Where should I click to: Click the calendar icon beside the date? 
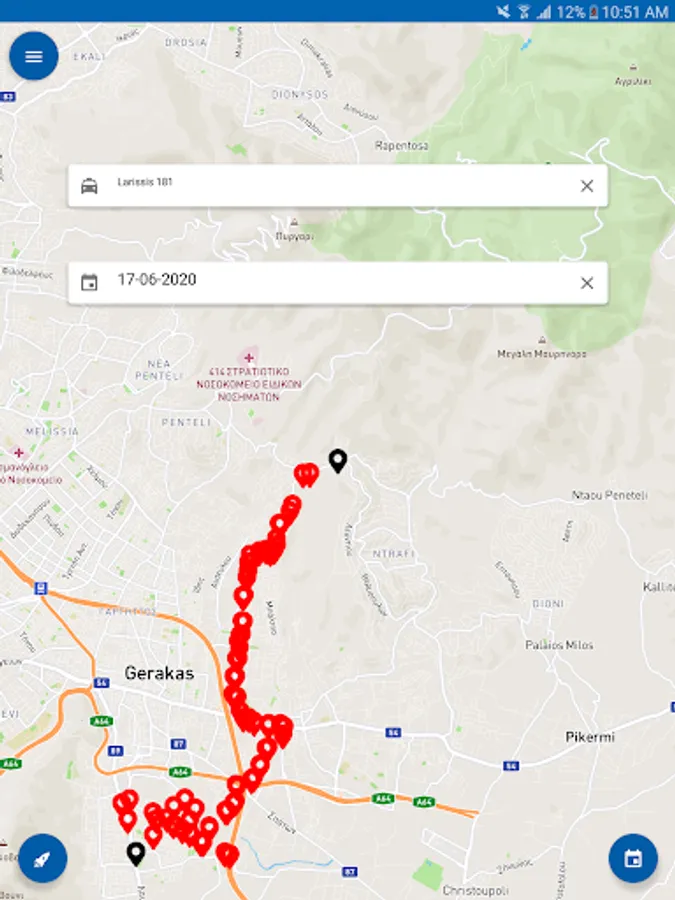click(89, 283)
